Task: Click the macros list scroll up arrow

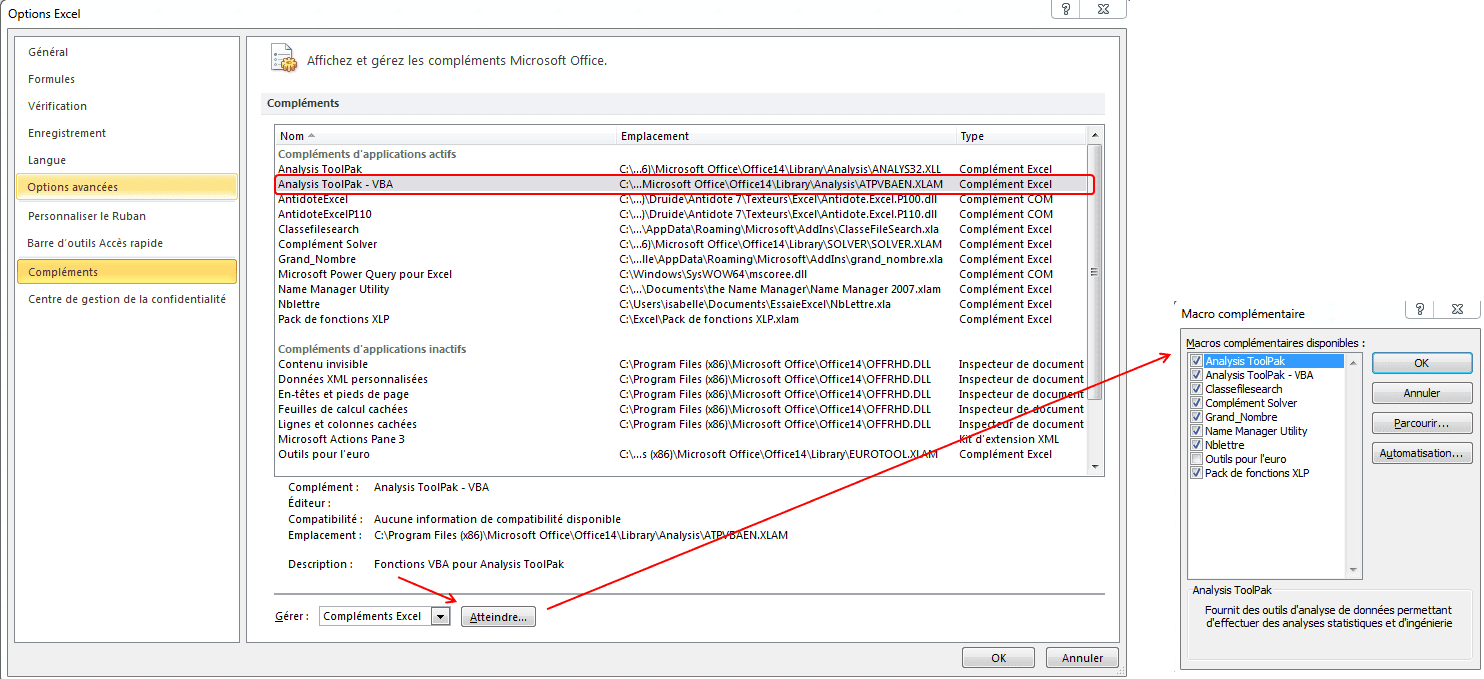Action: 1354,361
